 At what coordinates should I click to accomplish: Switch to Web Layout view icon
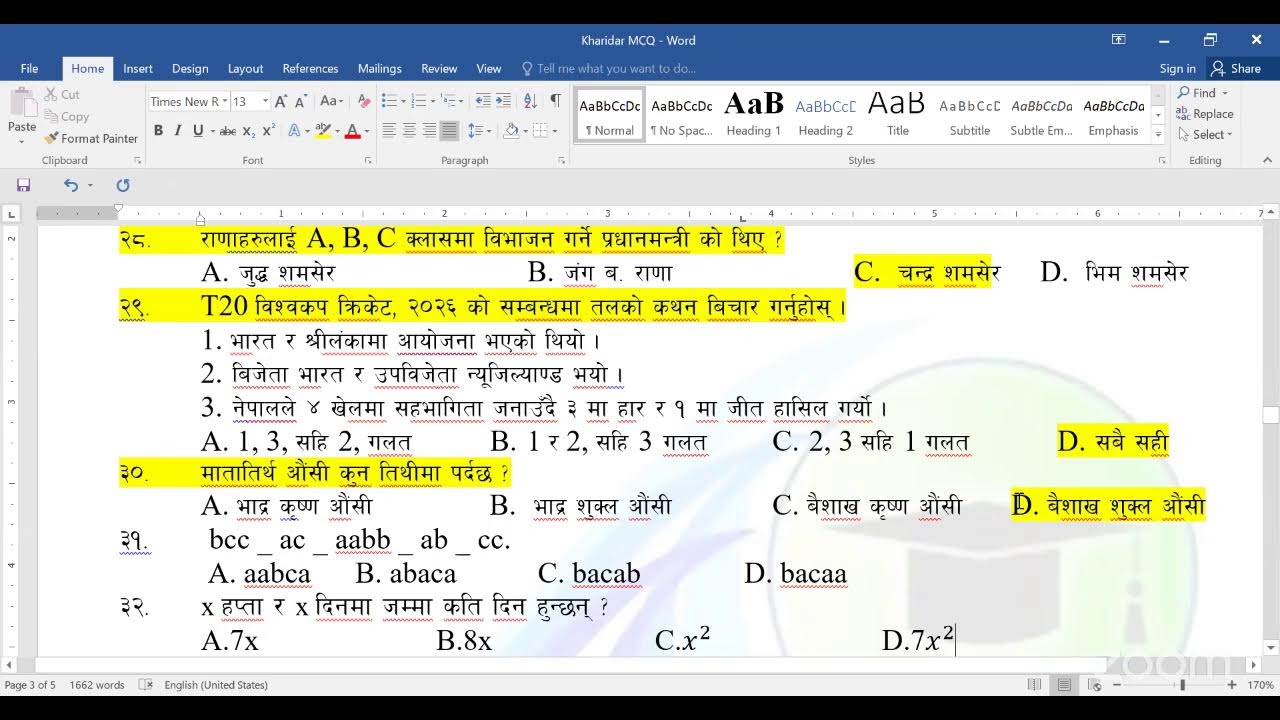click(1095, 685)
